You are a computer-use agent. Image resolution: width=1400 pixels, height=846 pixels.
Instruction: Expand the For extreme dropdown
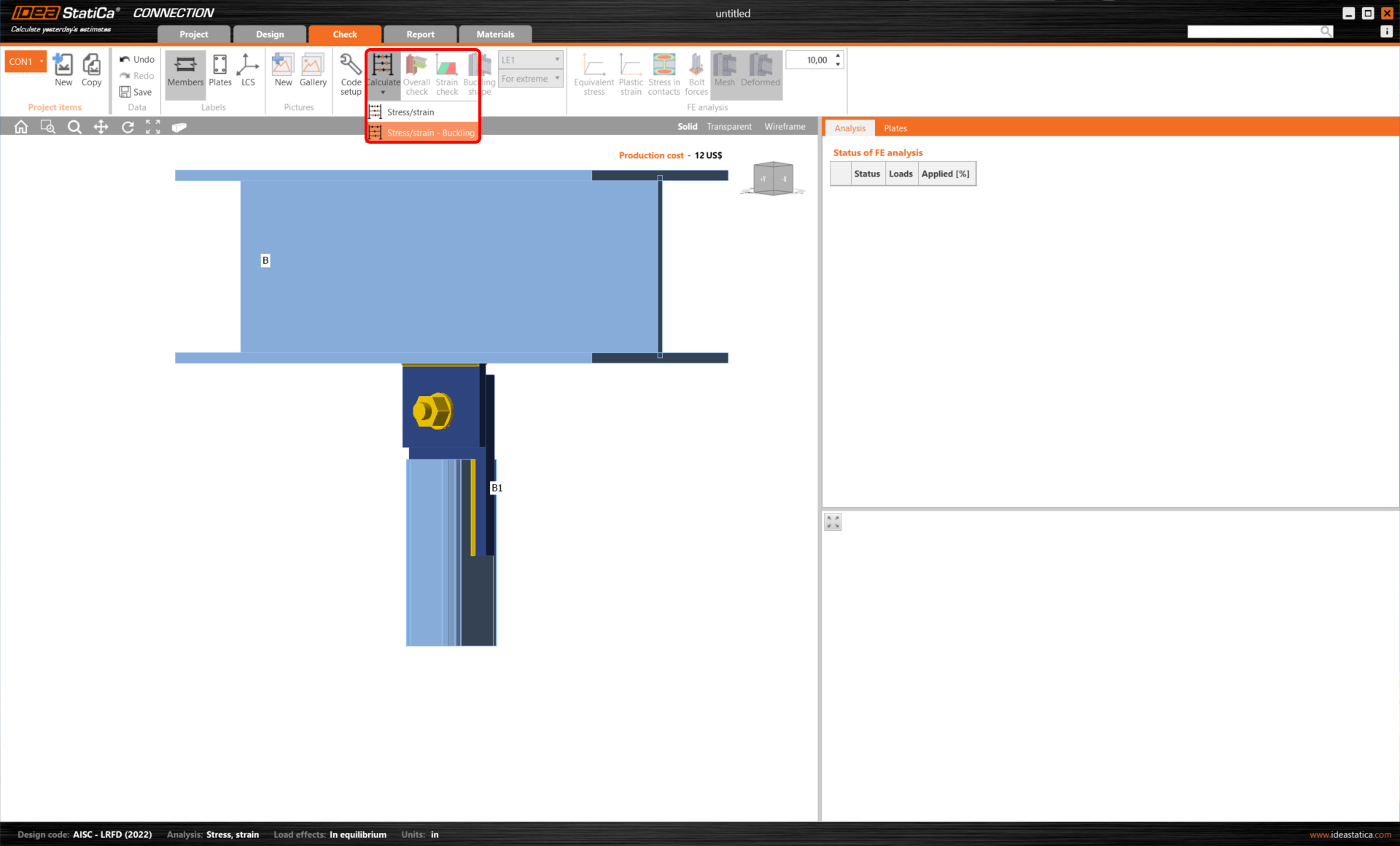[557, 78]
